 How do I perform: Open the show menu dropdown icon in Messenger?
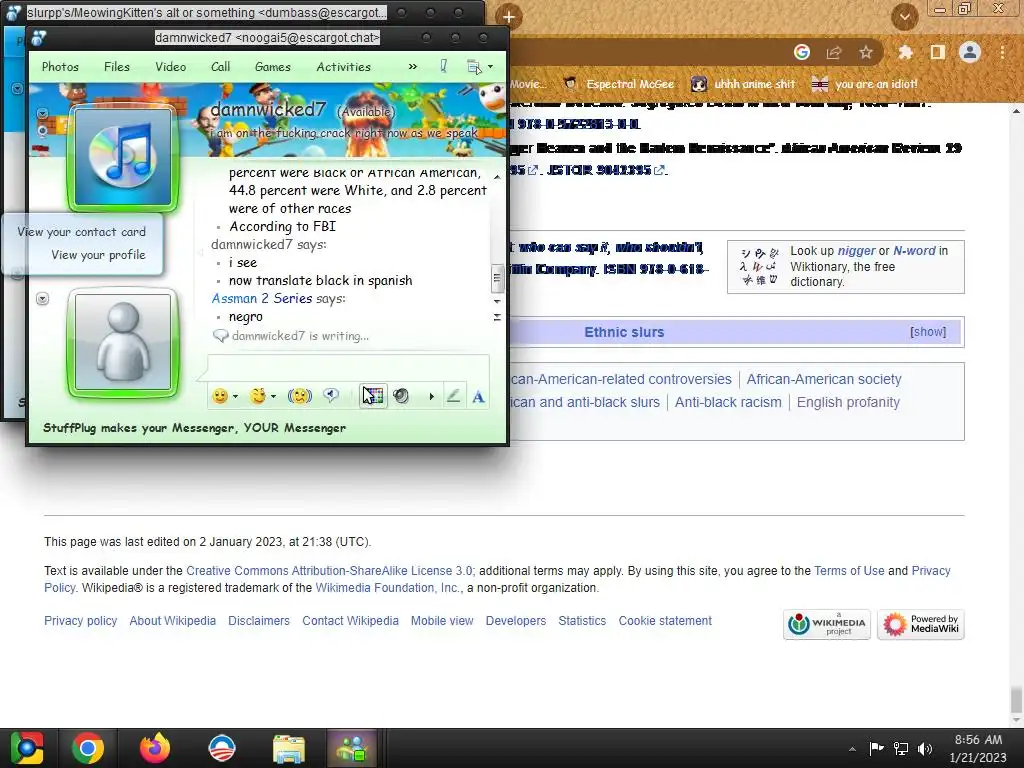click(x=479, y=67)
